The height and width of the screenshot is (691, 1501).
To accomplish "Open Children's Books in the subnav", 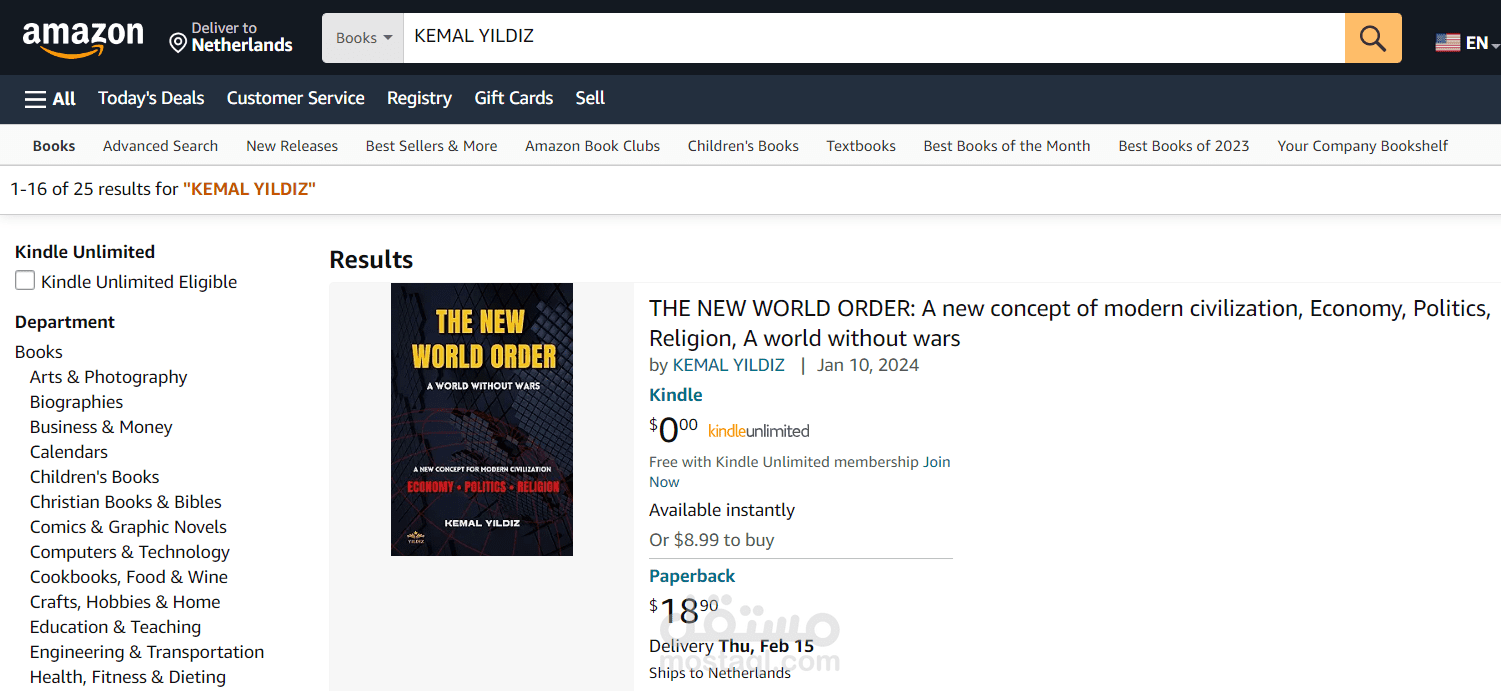I will tap(743, 146).
